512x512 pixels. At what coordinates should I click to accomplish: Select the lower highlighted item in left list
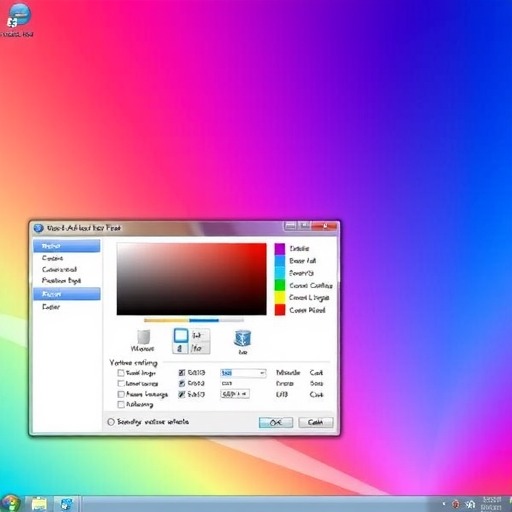(x=67, y=294)
